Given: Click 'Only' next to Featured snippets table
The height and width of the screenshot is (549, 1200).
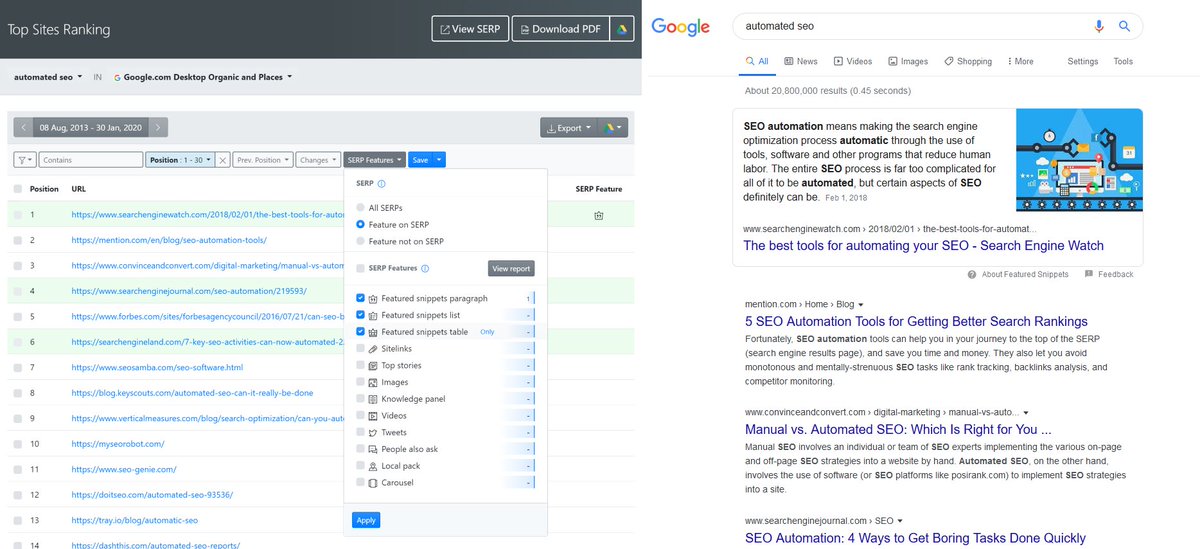Looking at the screenshot, I should point(487,332).
